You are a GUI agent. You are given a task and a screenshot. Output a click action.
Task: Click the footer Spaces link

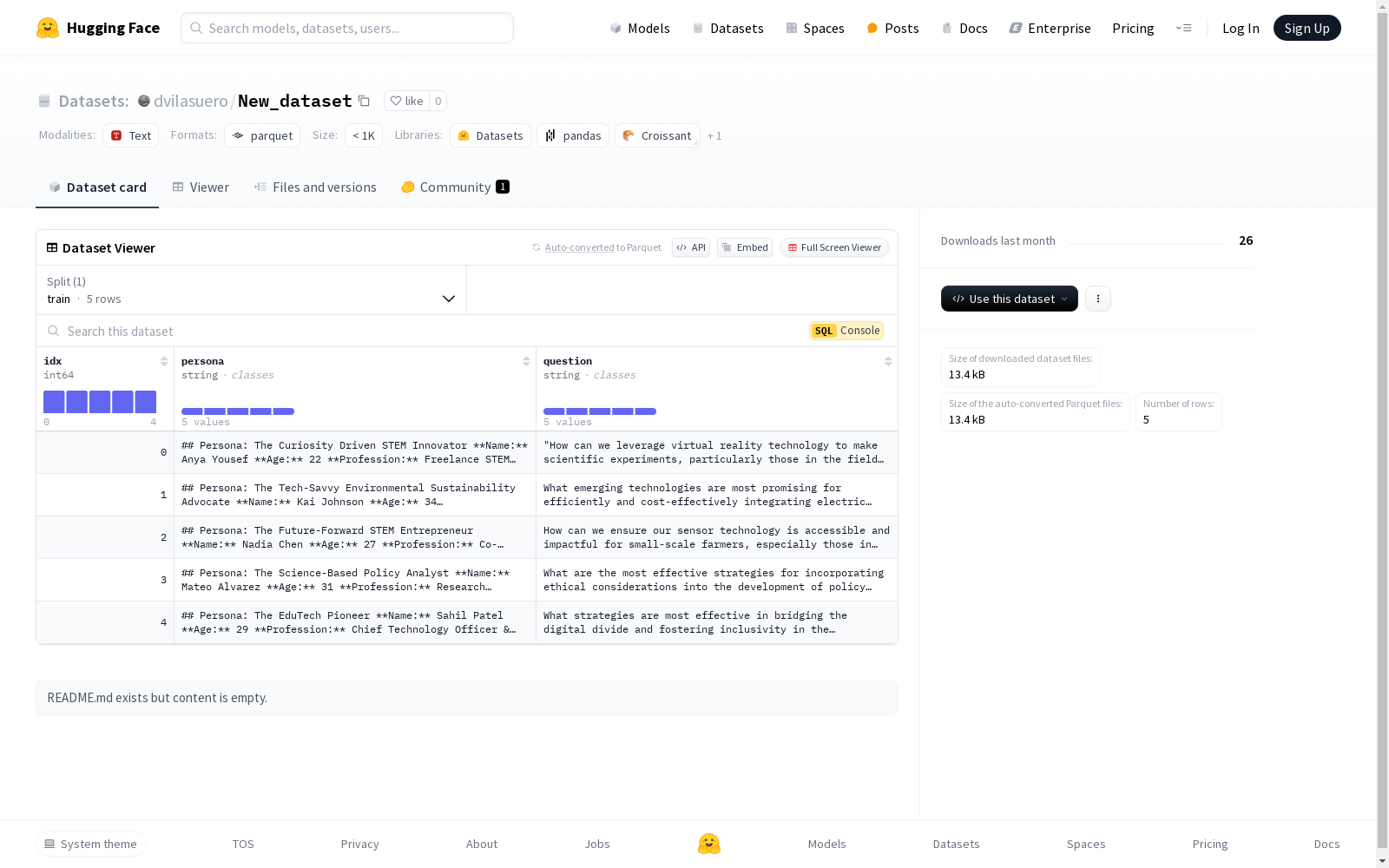pos(1086,844)
